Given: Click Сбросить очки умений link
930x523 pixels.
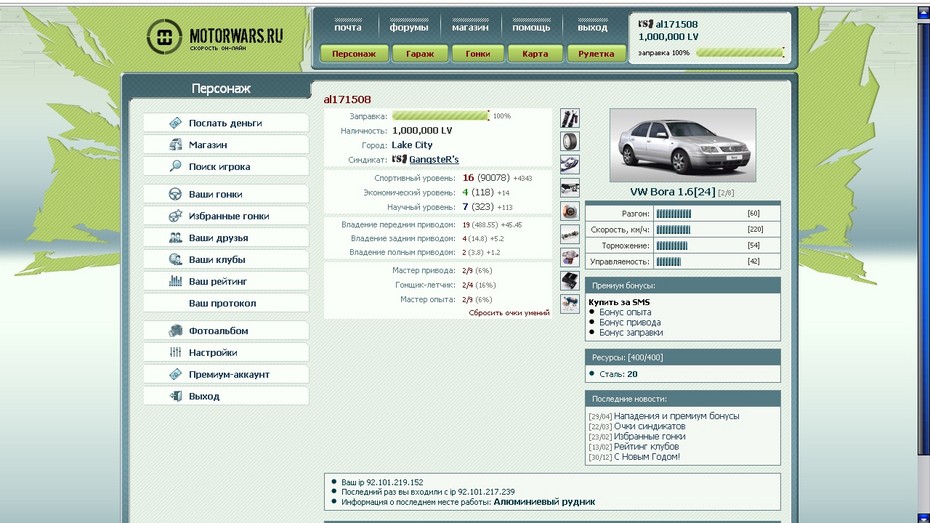Looking at the screenshot, I should click(x=509, y=312).
